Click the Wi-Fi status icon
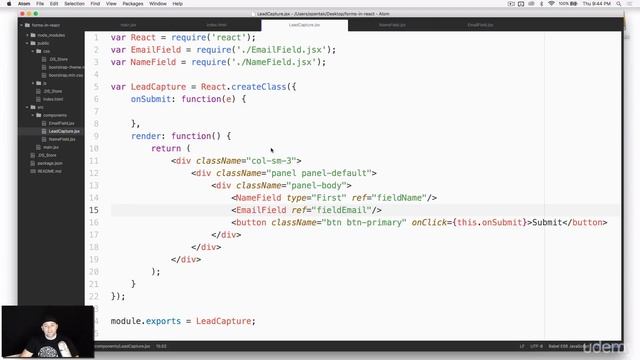Screen dimensions: 640x360 pyautogui.click(x=551, y=4)
